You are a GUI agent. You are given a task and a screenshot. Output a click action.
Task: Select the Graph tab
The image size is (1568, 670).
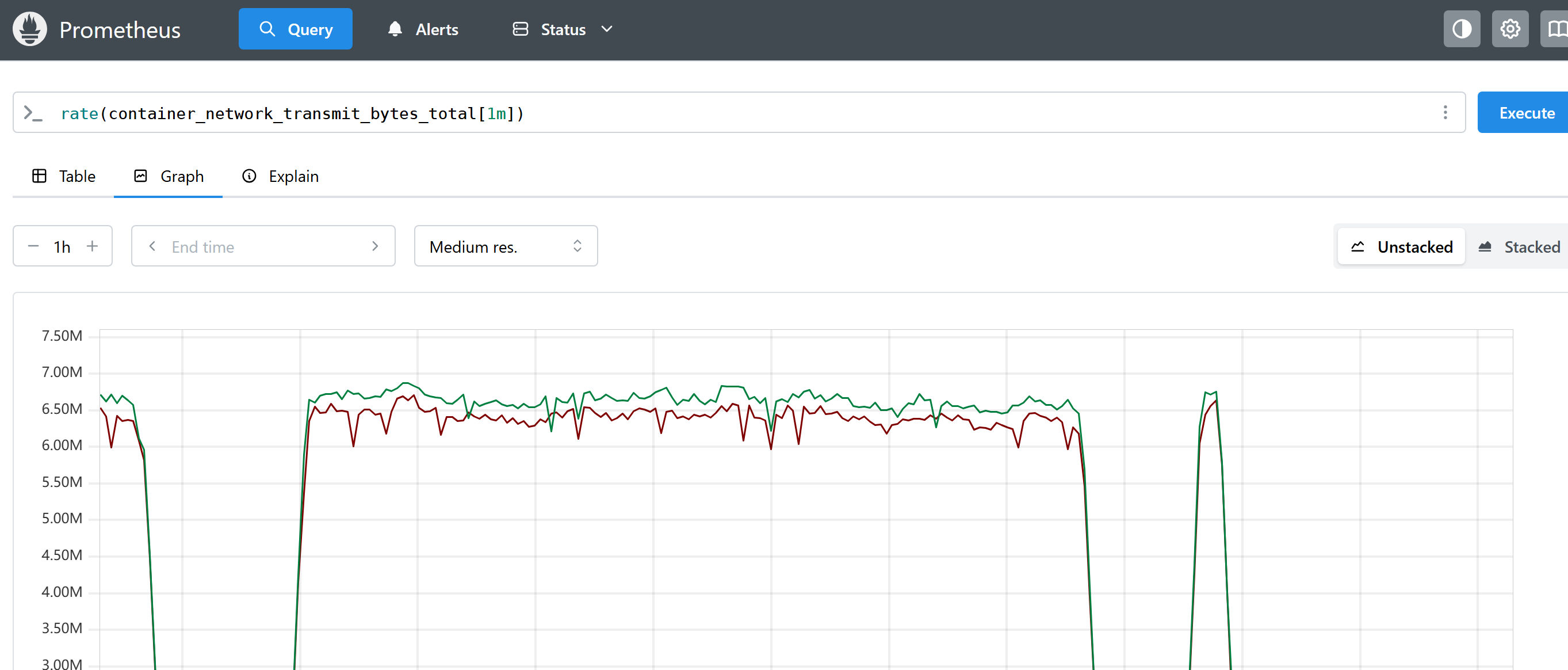pyautogui.click(x=169, y=177)
